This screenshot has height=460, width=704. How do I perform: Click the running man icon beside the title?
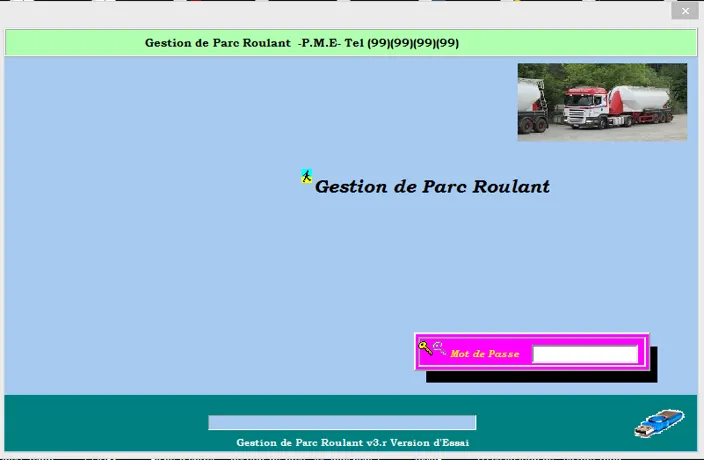[306, 177]
